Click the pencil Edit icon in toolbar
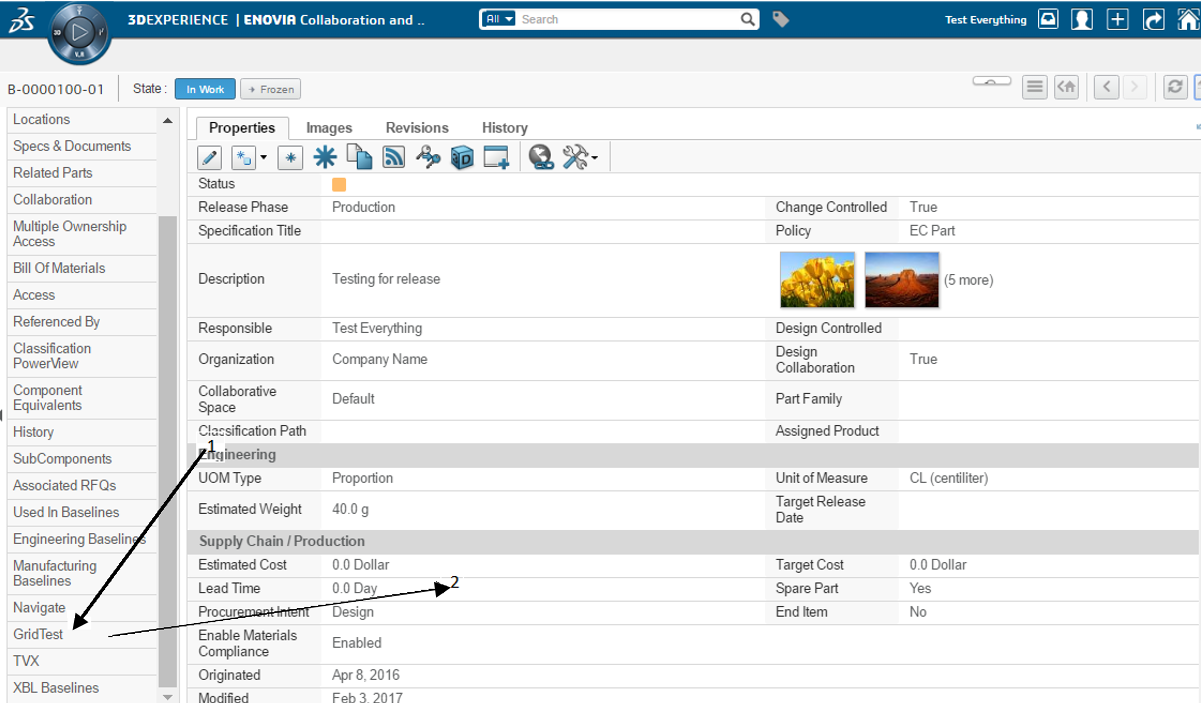Viewport: 1201px width, 703px height. coord(210,158)
